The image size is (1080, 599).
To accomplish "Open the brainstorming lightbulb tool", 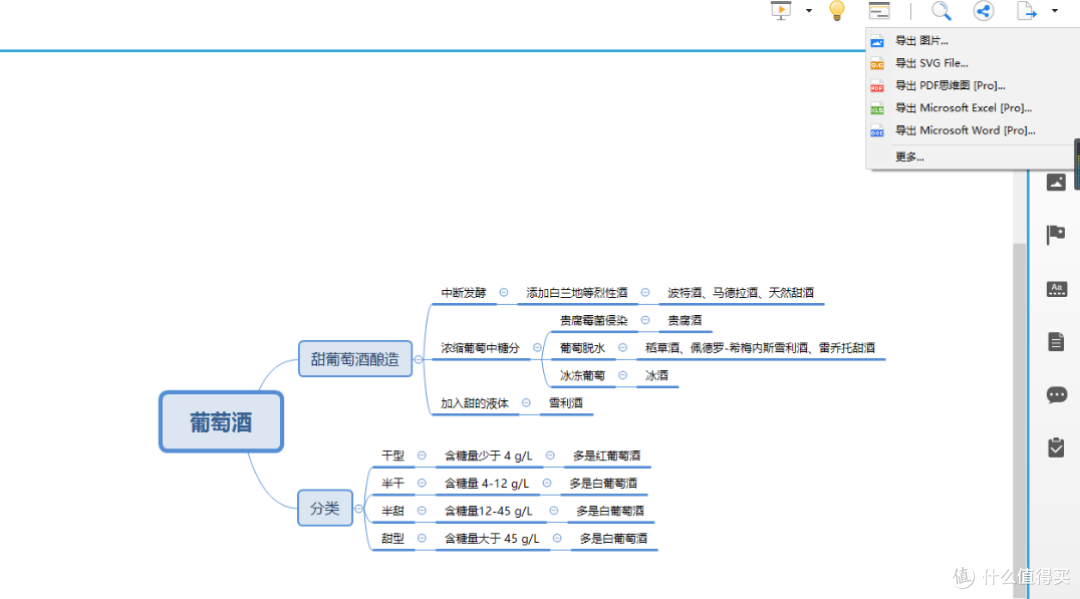I will [x=837, y=11].
